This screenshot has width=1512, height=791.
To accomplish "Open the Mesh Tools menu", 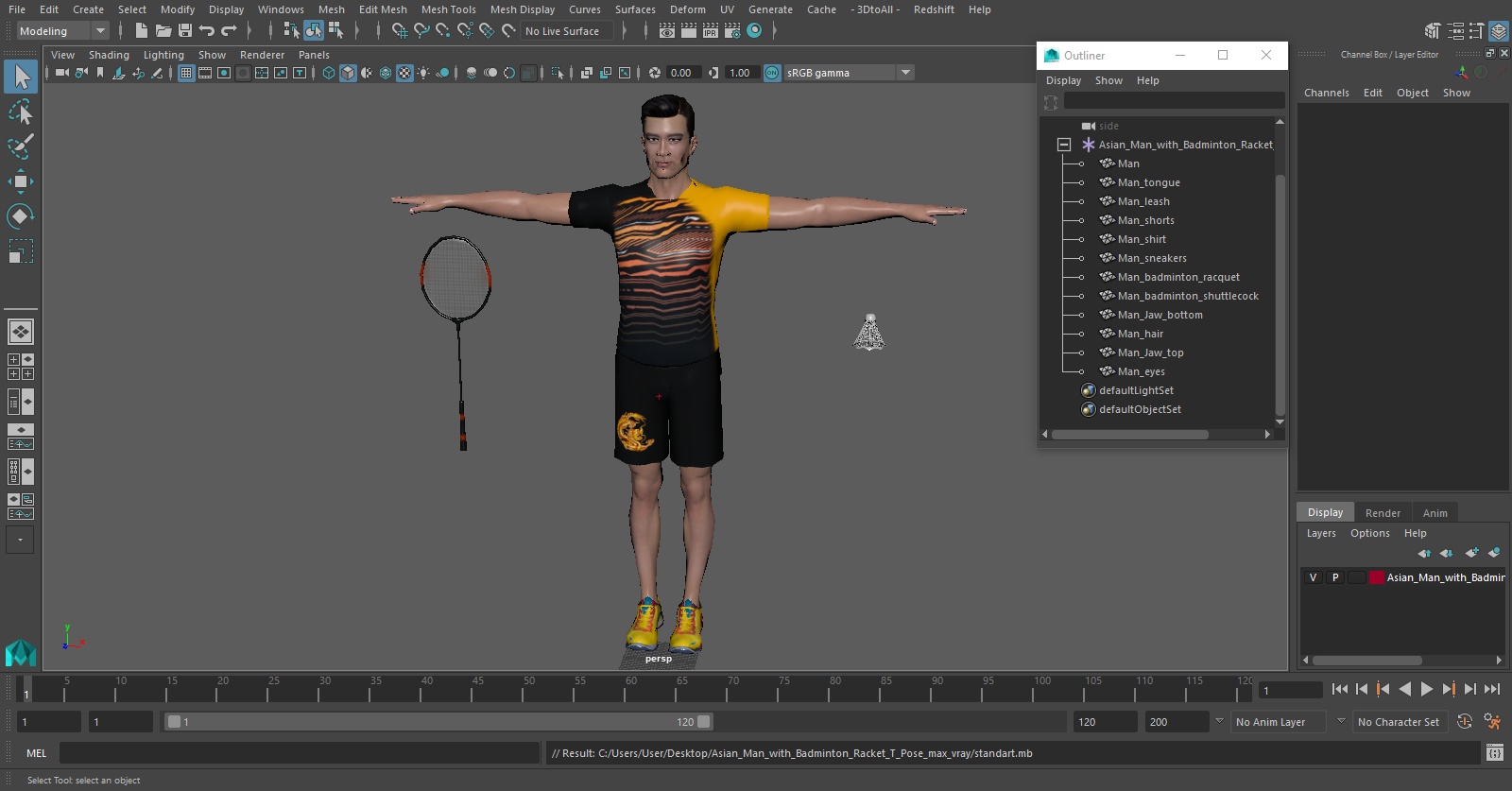I will click(x=448, y=9).
